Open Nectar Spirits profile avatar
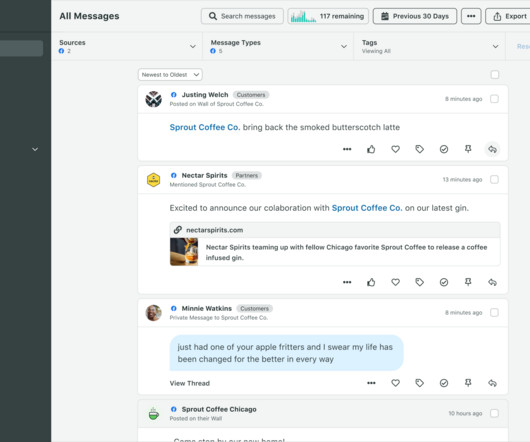This screenshot has width=530, height=442. [x=153, y=180]
